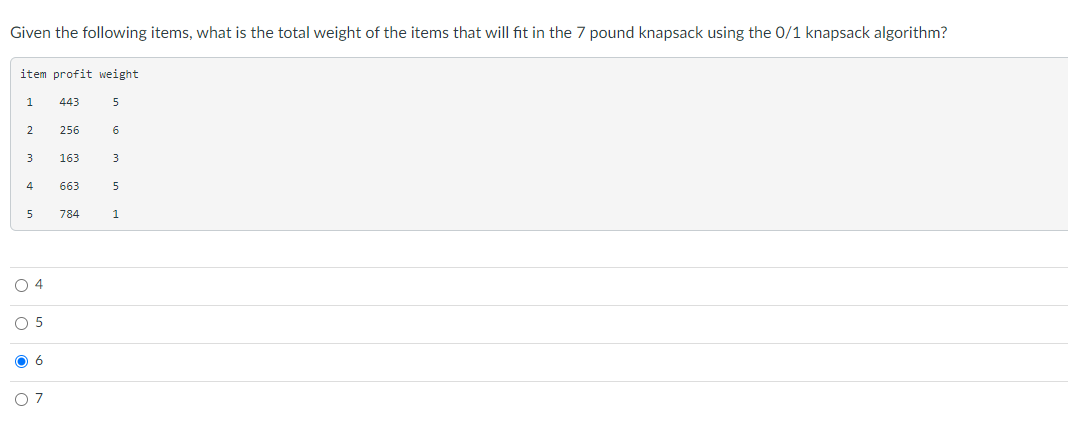Click the weight value in item 4's row
The height and width of the screenshot is (425, 1068).
click(116, 186)
